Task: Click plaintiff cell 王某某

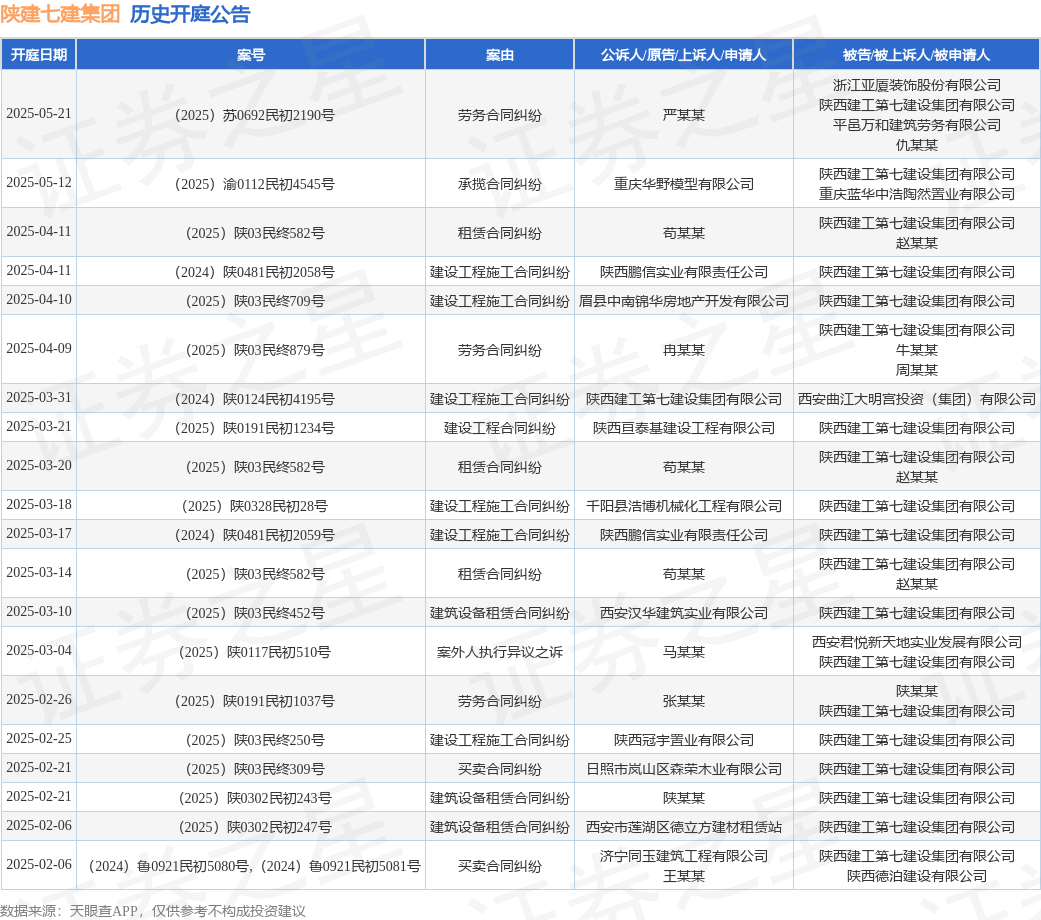Action: pos(683,876)
